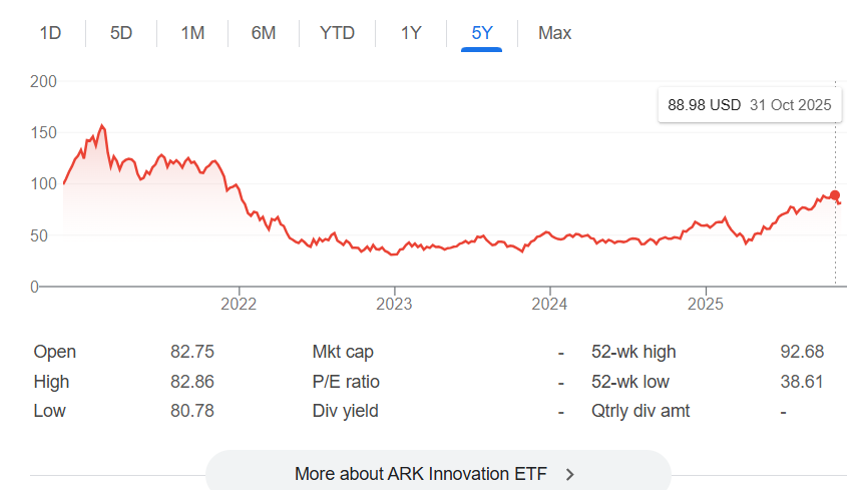Show the 1M chart period
The height and width of the screenshot is (492, 858).
tap(192, 33)
